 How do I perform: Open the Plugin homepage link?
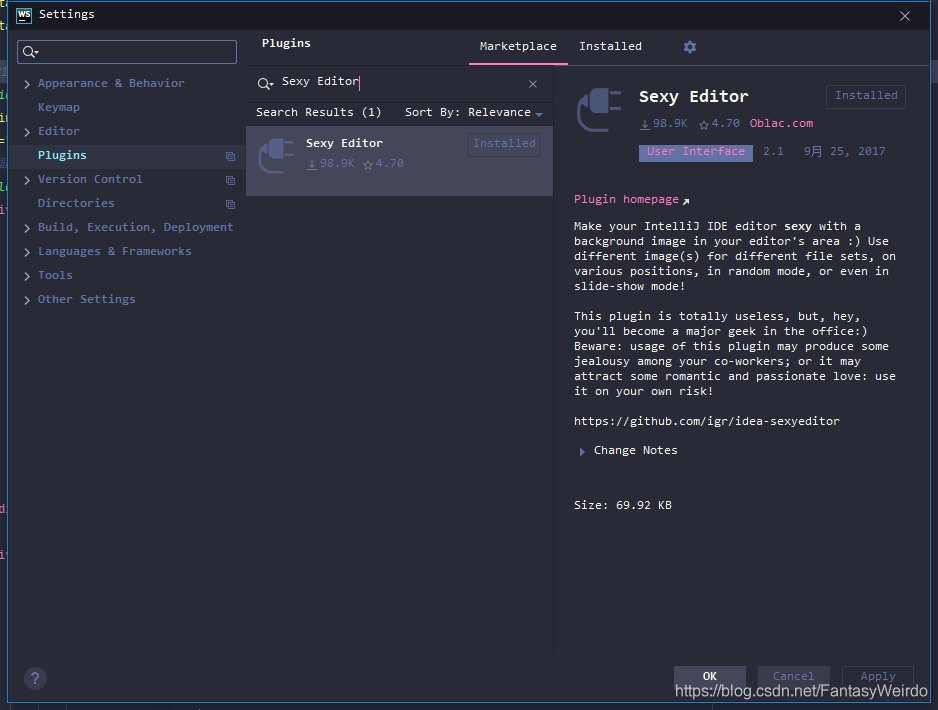pyautogui.click(x=626, y=199)
